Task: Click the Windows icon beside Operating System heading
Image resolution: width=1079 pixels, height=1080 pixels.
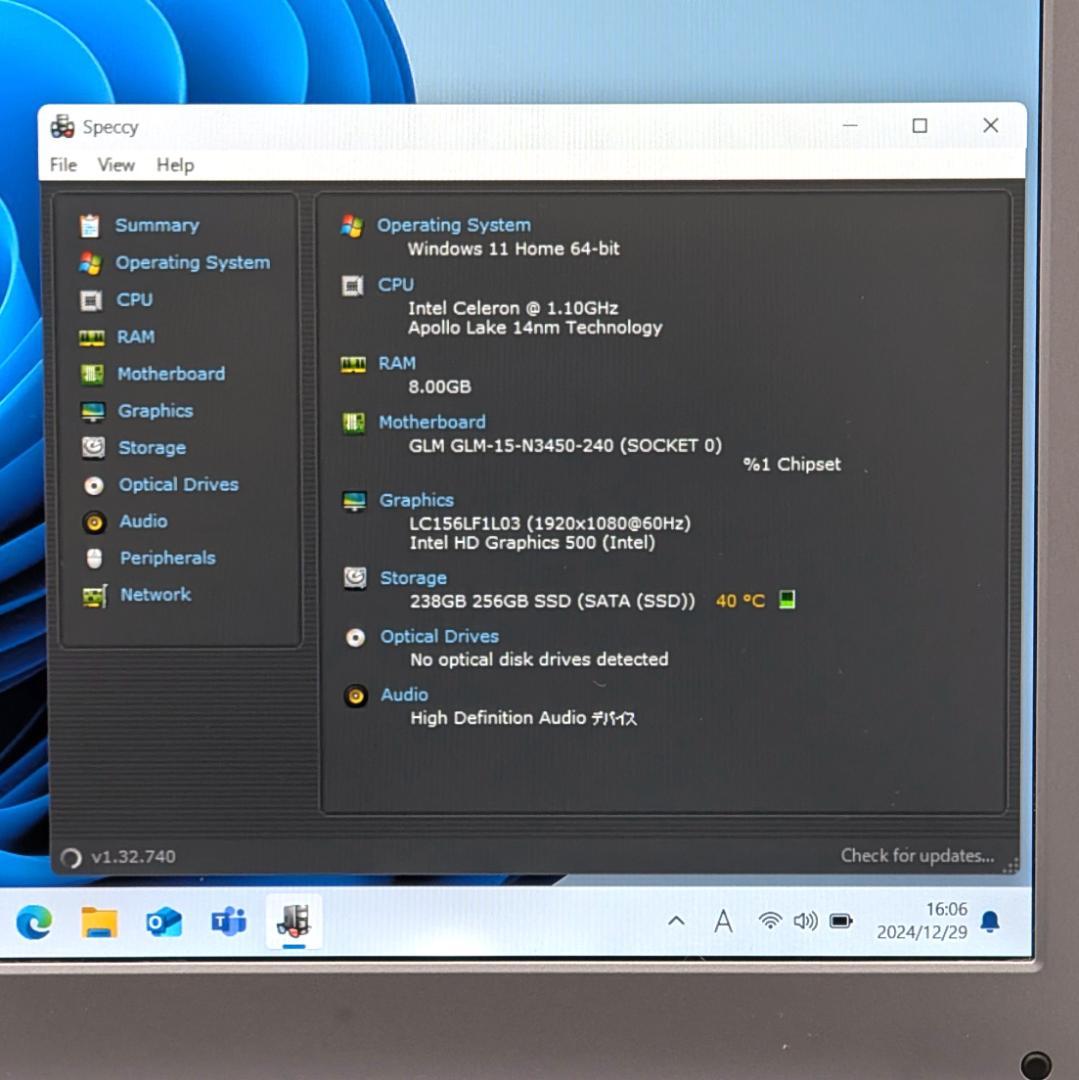Action: pyautogui.click(x=355, y=226)
